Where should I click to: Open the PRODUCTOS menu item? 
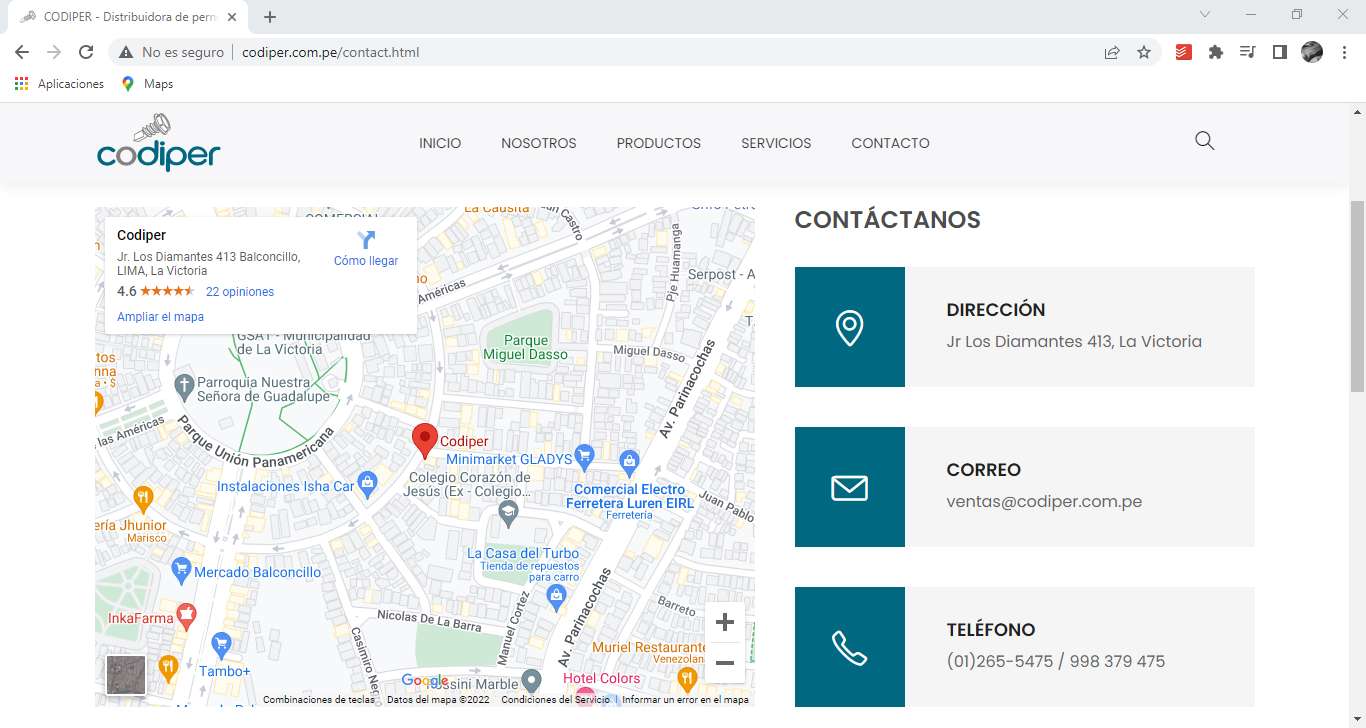click(x=659, y=143)
